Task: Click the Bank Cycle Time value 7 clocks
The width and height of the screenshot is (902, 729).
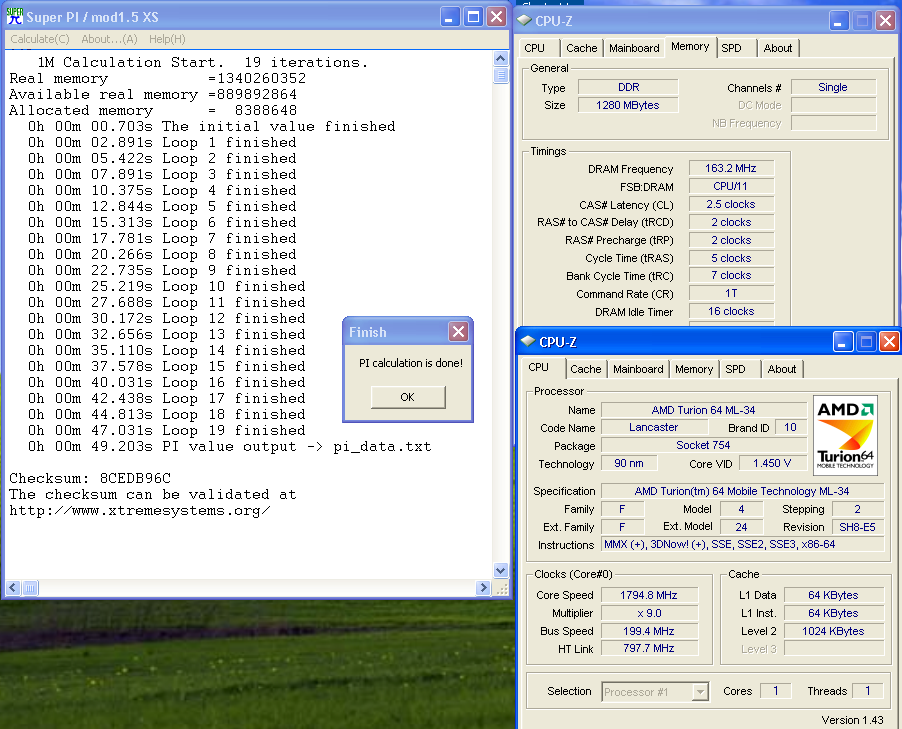Action: 731,276
